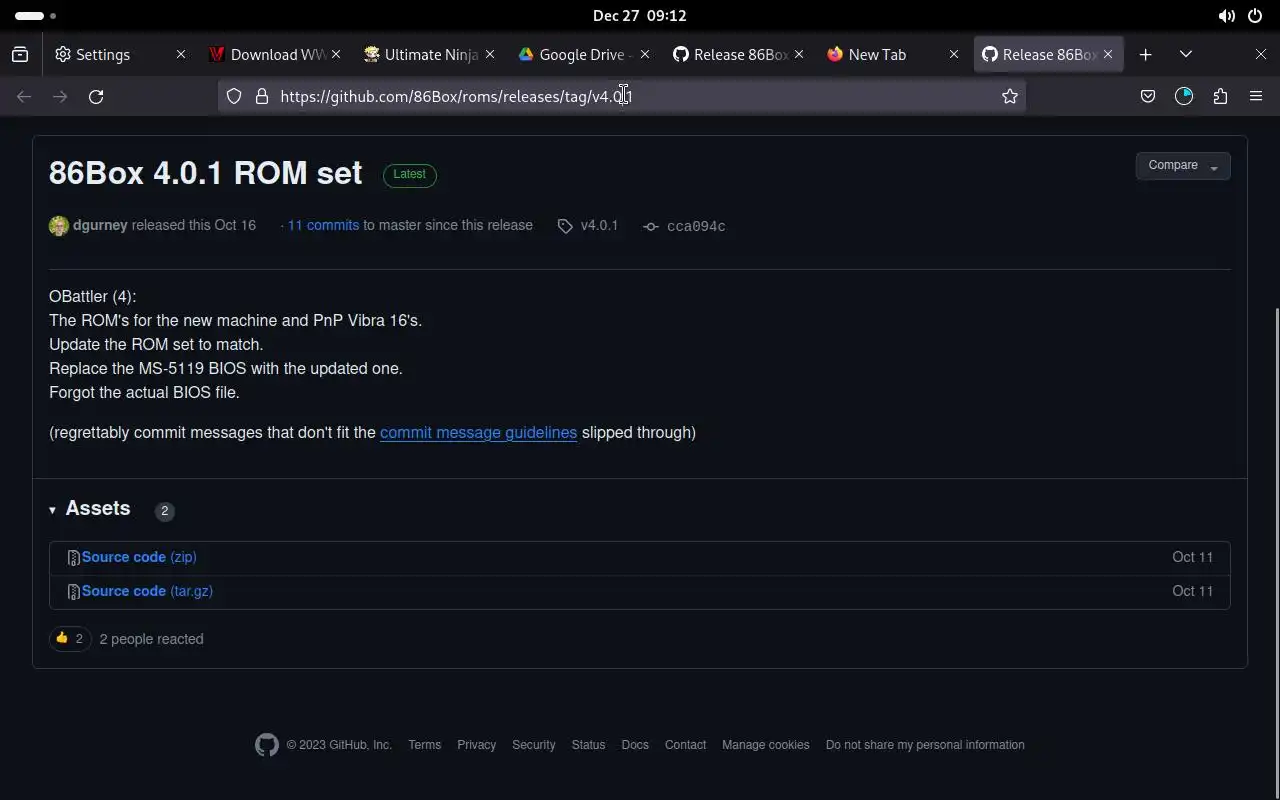This screenshot has width=1280, height=800.
Task: Go forward using the forward arrow
Action: click(x=60, y=96)
